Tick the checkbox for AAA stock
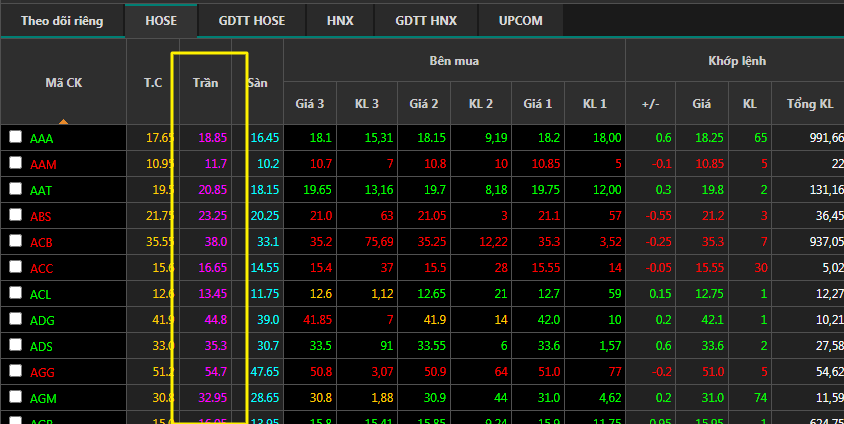The image size is (844, 424). pos(15,137)
